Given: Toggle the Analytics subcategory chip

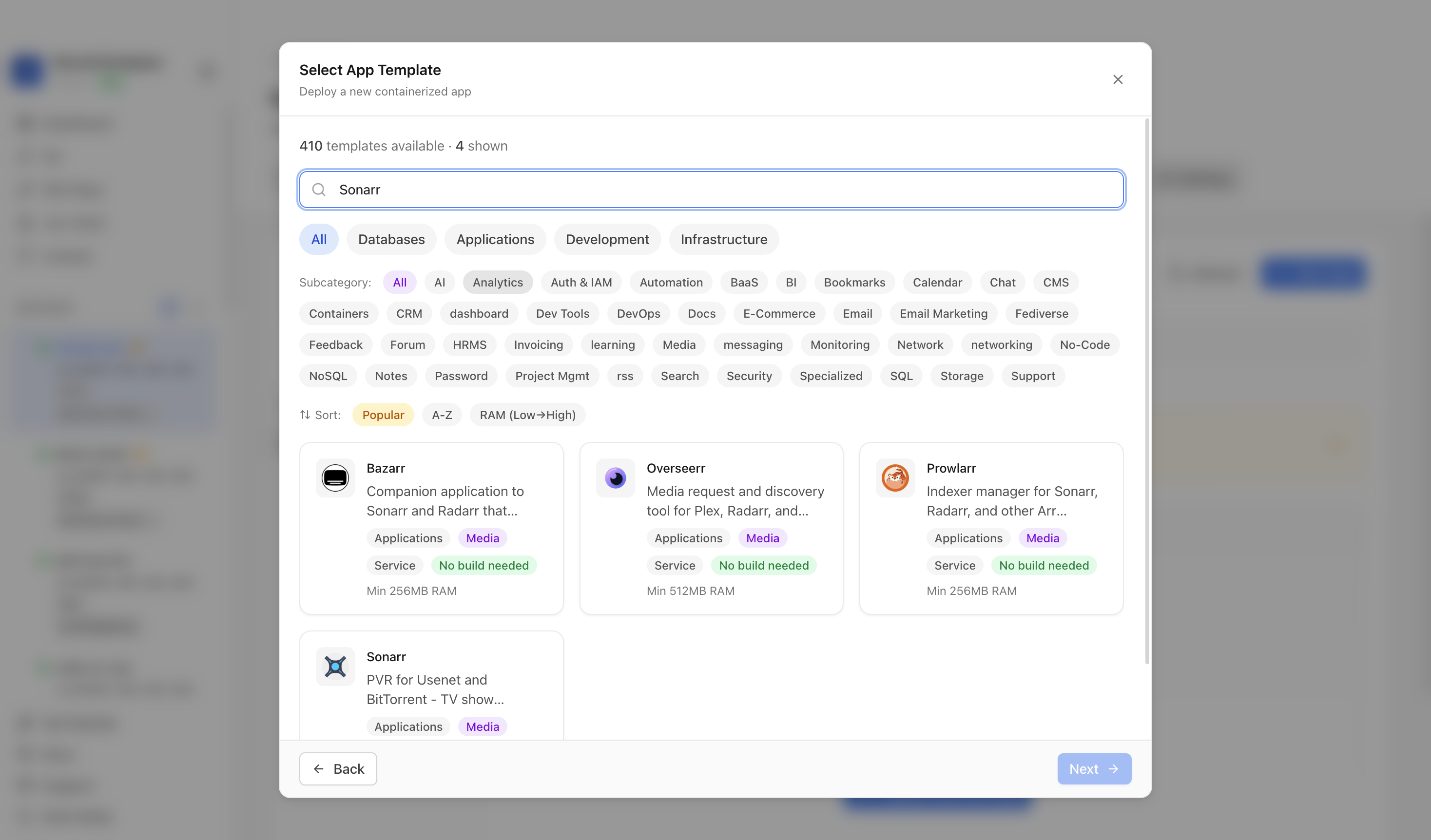Looking at the screenshot, I should click(498, 282).
